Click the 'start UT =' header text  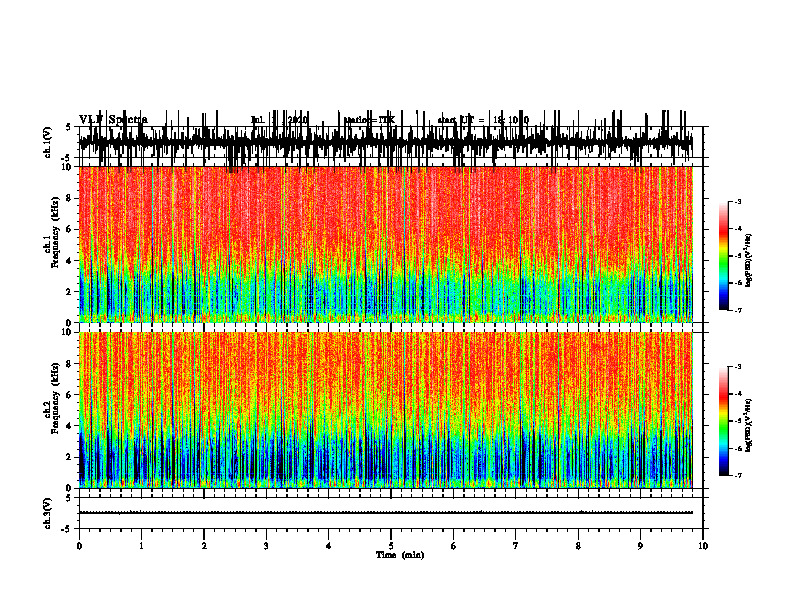(x=461, y=120)
